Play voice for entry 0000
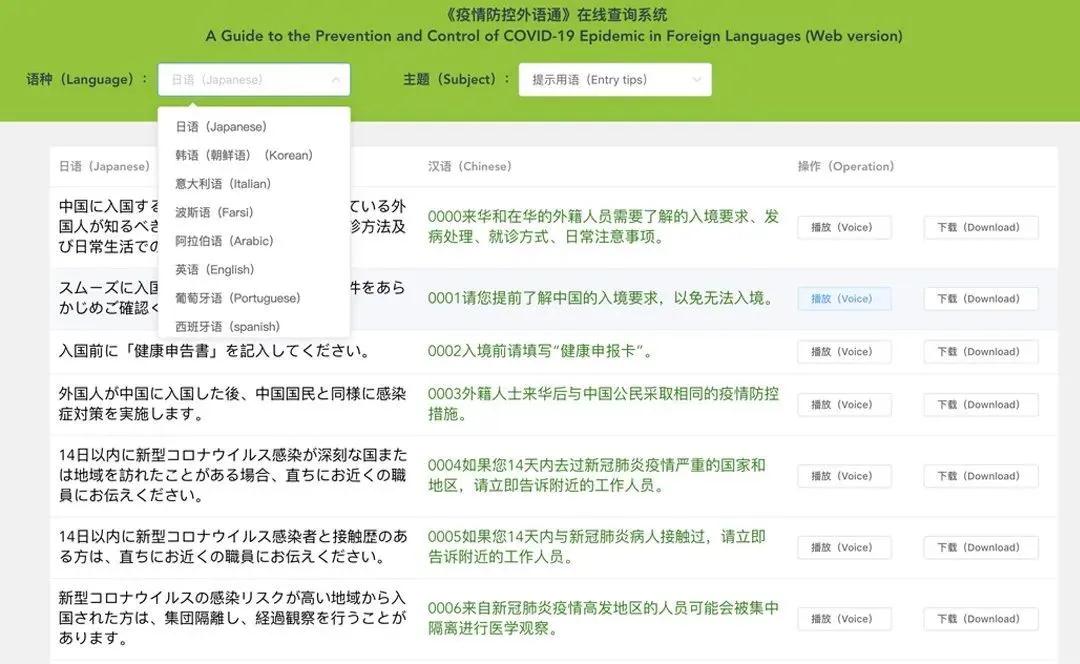1080x664 pixels. click(x=843, y=227)
